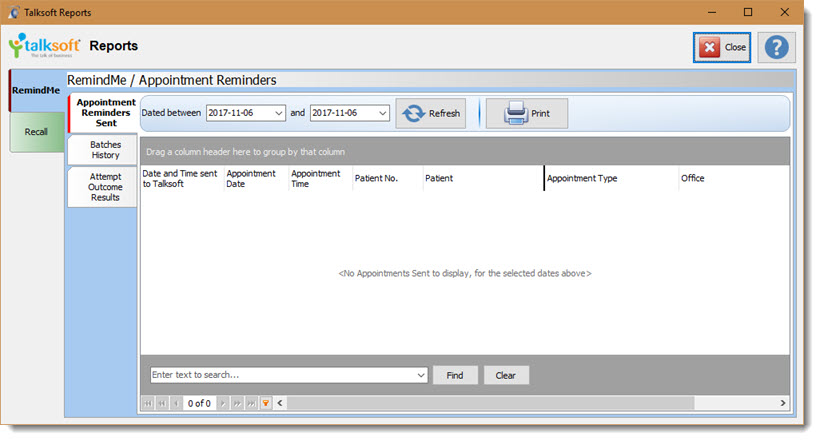The width and height of the screenshot is (819, 440).
Task: Switch to the RemindMe tab
Action: (36, 90)
